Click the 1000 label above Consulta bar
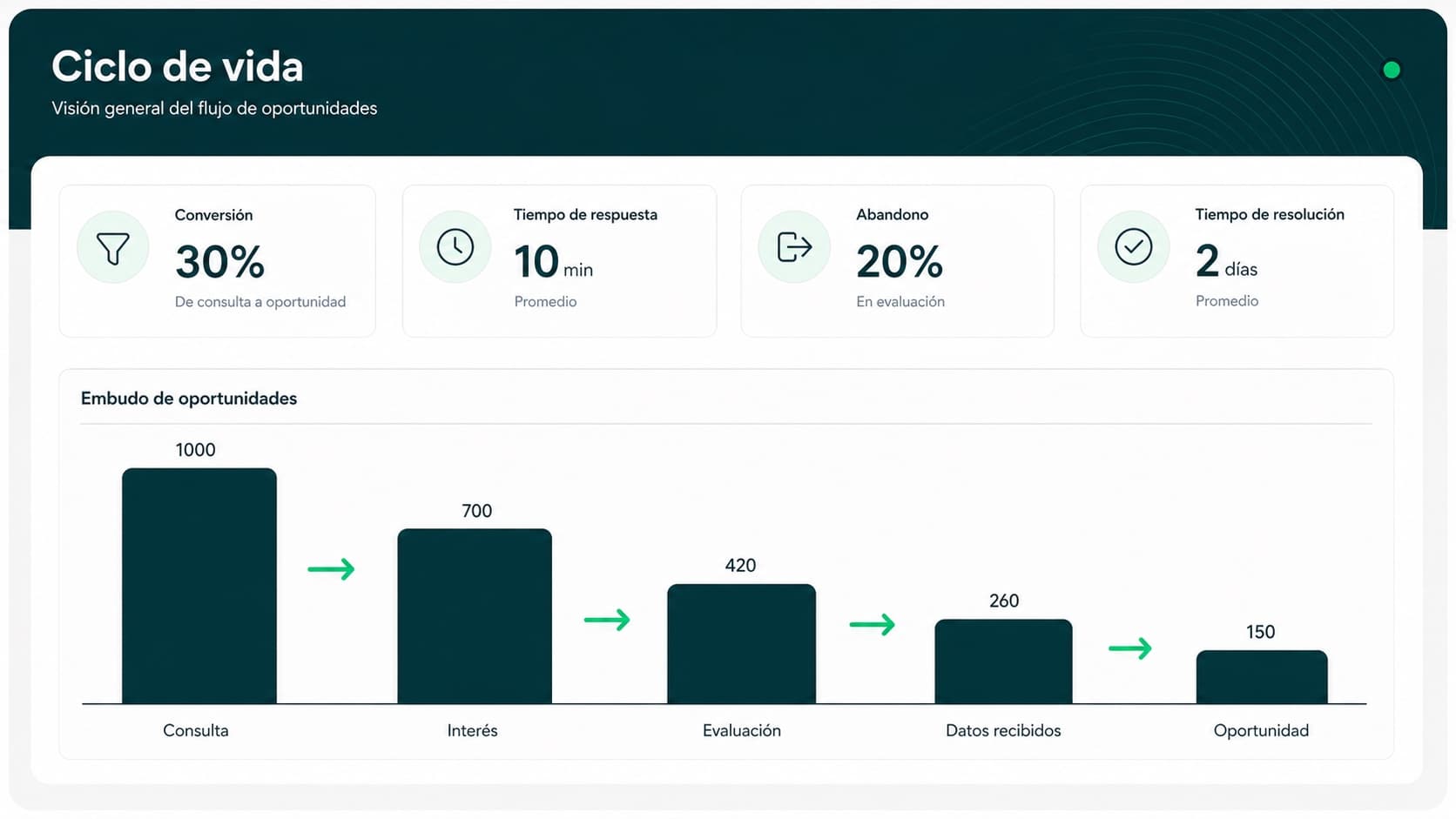The image size is (1456, 819). point(195,450)
